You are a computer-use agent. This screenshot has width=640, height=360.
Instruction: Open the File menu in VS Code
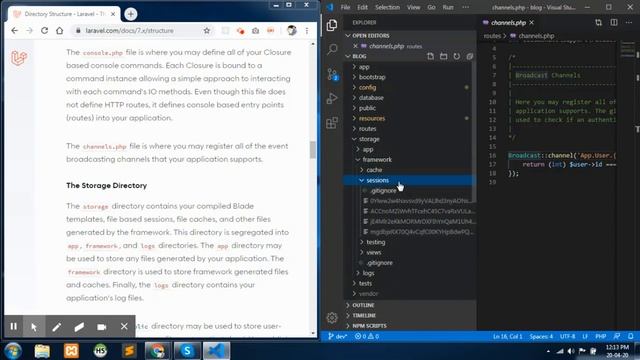click(x=345, y=7)
